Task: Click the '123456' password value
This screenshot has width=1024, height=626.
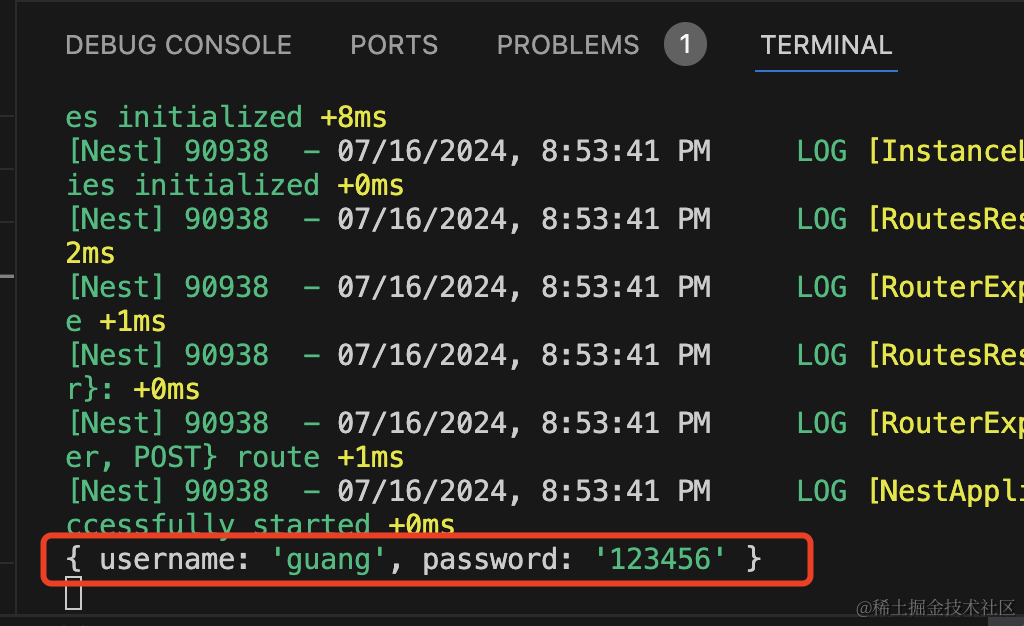Action: 660,559
